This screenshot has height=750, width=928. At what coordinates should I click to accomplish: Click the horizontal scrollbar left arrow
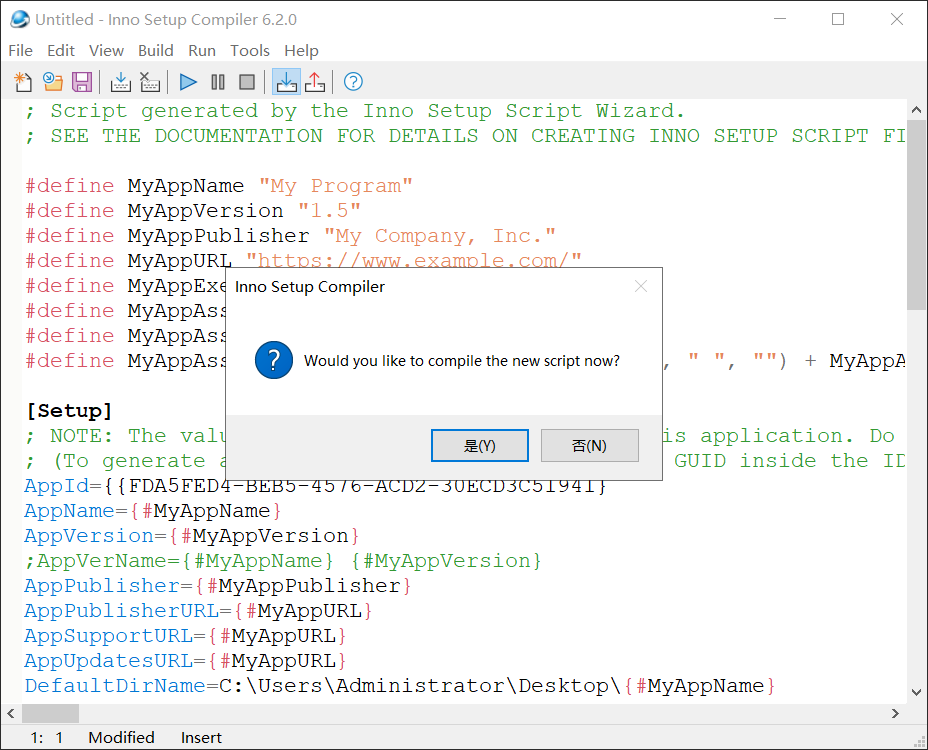tap(11, 713)
